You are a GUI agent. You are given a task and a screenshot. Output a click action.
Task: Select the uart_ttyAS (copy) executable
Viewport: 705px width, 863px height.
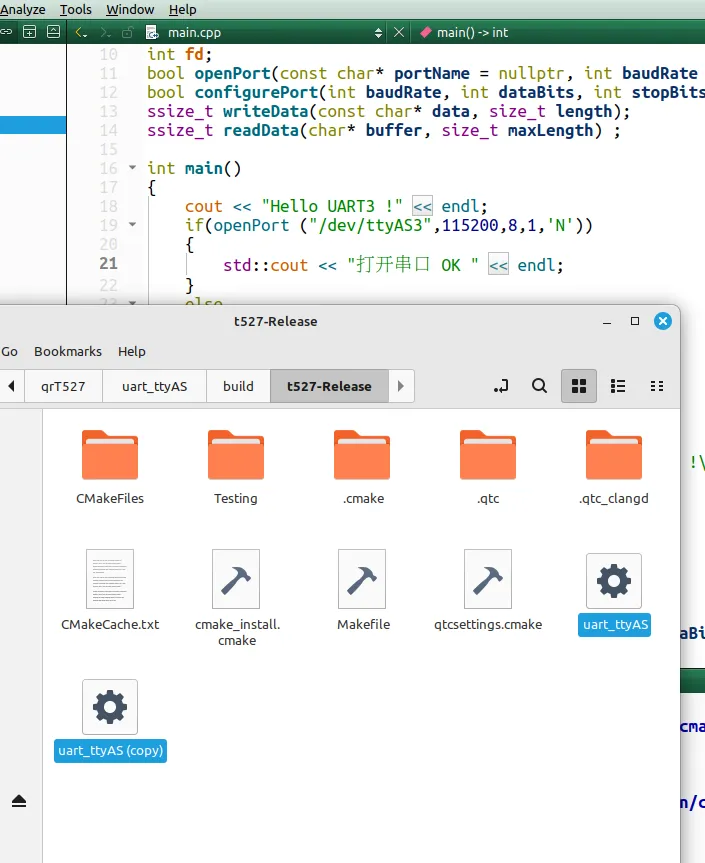110,720
